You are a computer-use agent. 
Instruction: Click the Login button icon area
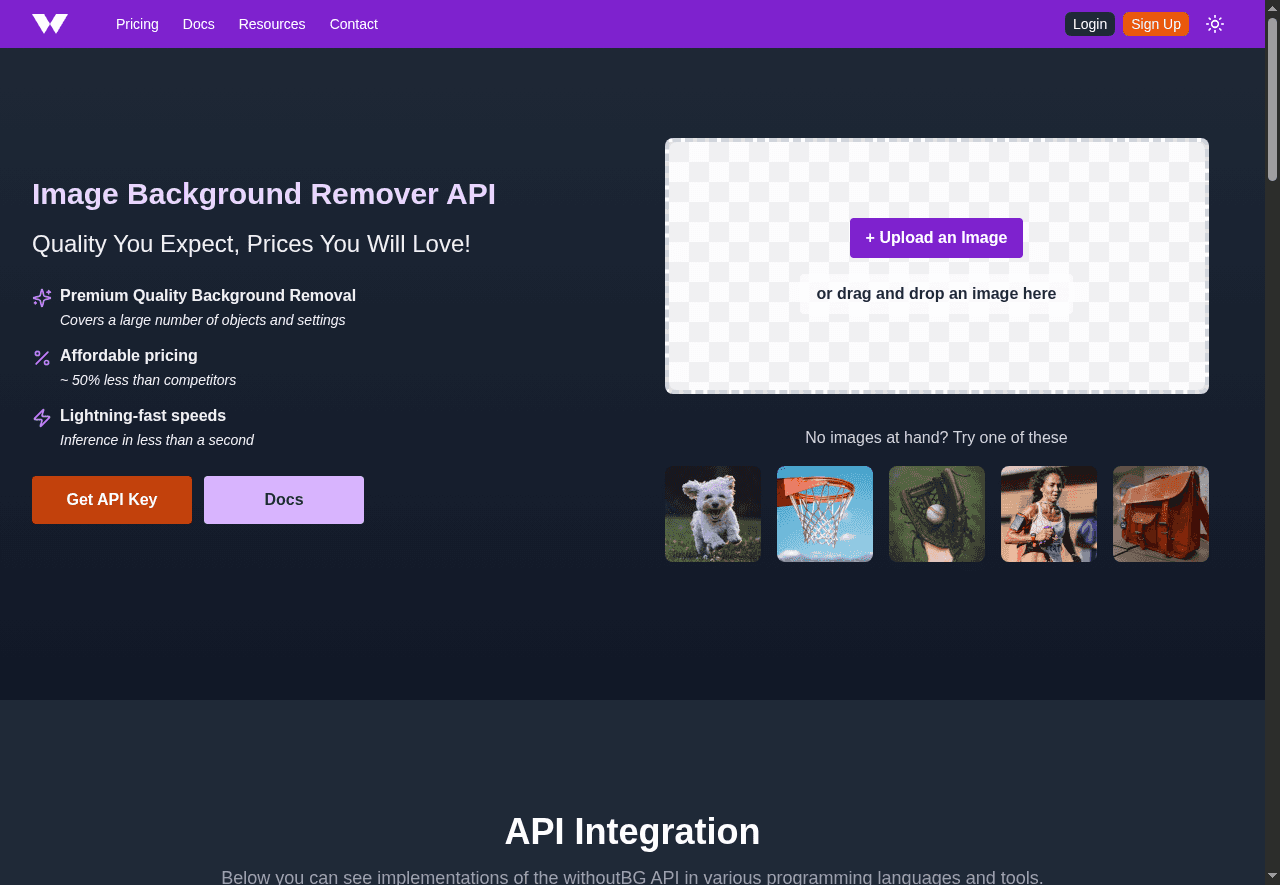tap(1089, 23)
